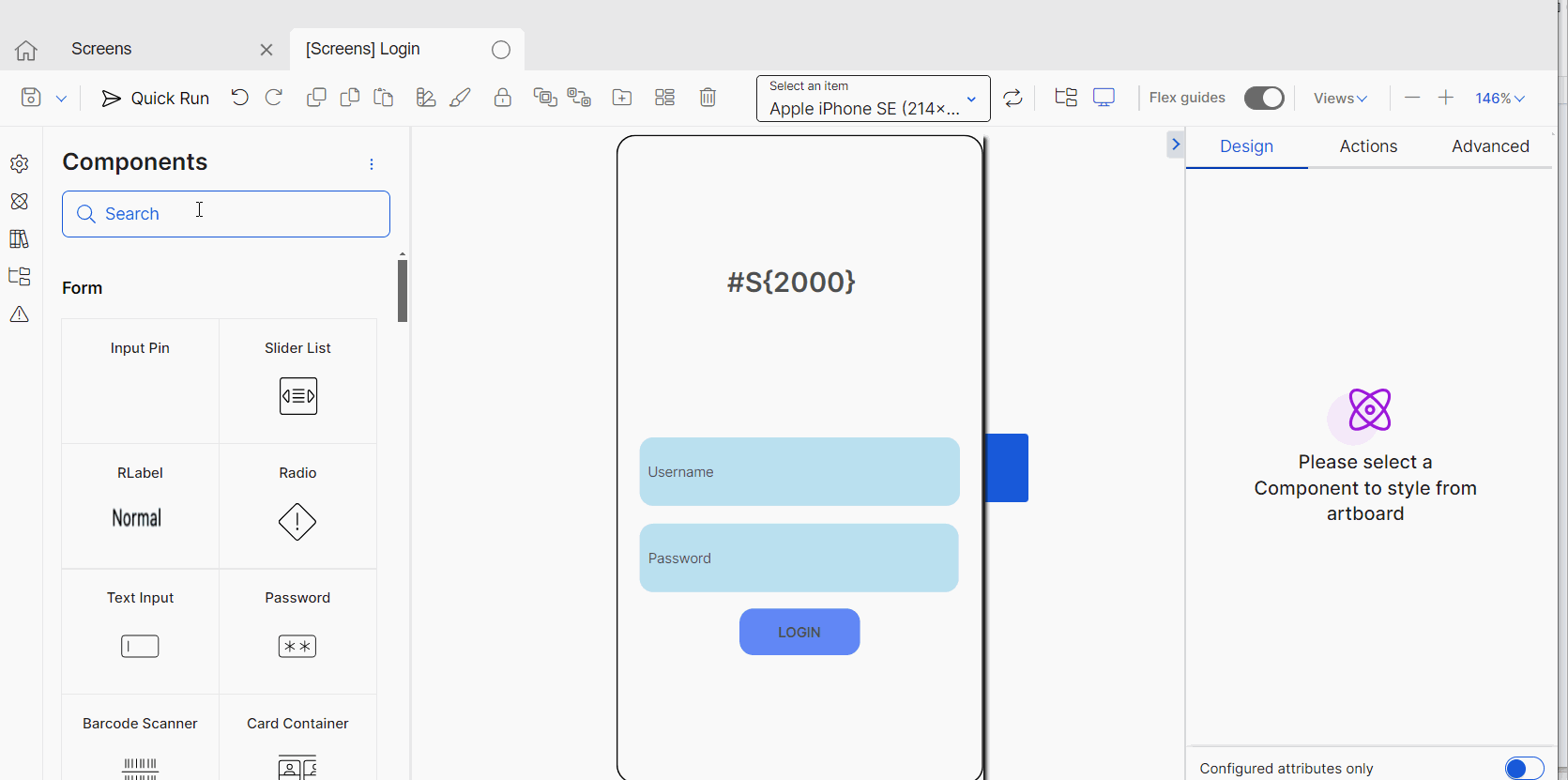Click the components Search field
The image size is (1568, 780).
pos(226,214)
